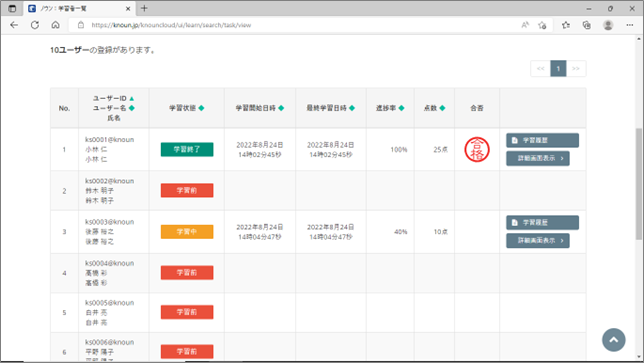Click the 合否 column header

[477, 108]
